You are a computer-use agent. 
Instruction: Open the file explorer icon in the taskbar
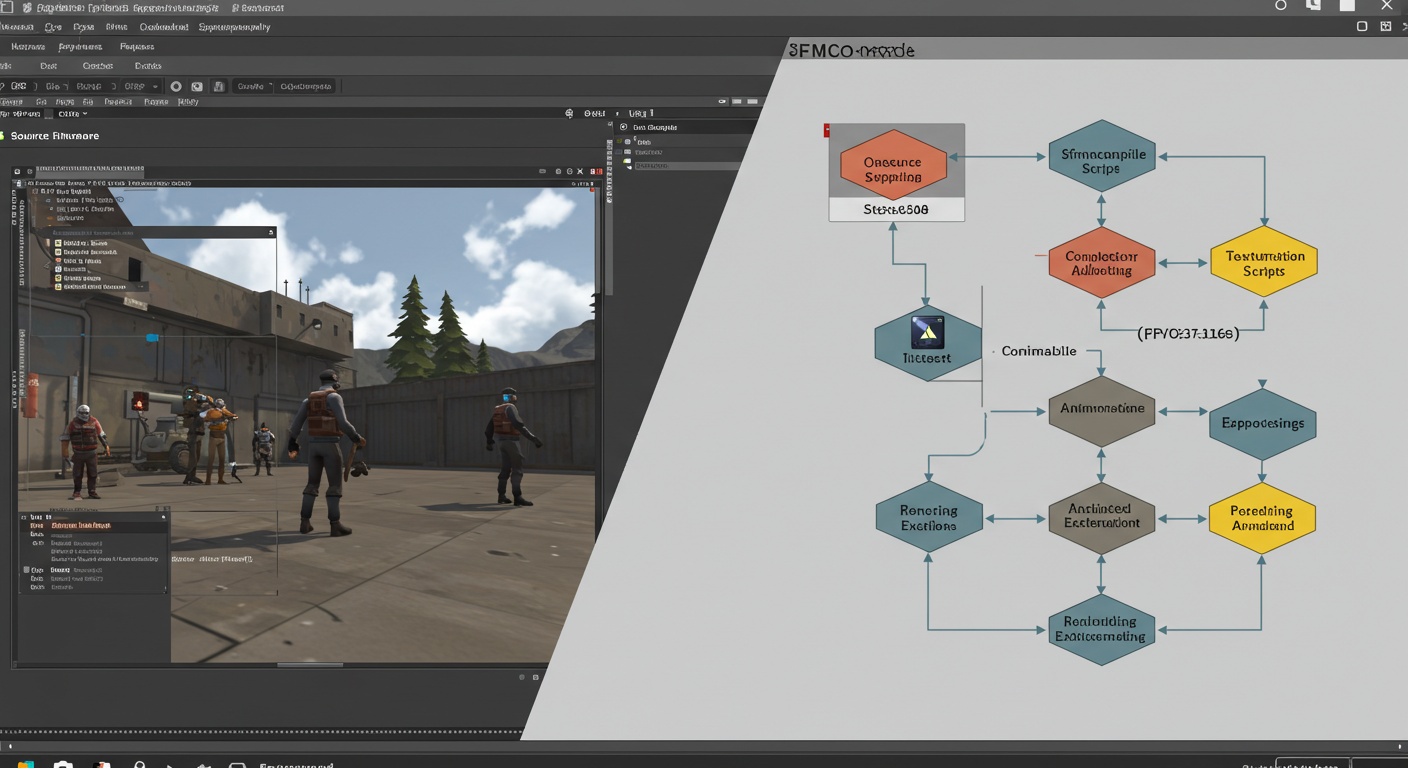26,765
